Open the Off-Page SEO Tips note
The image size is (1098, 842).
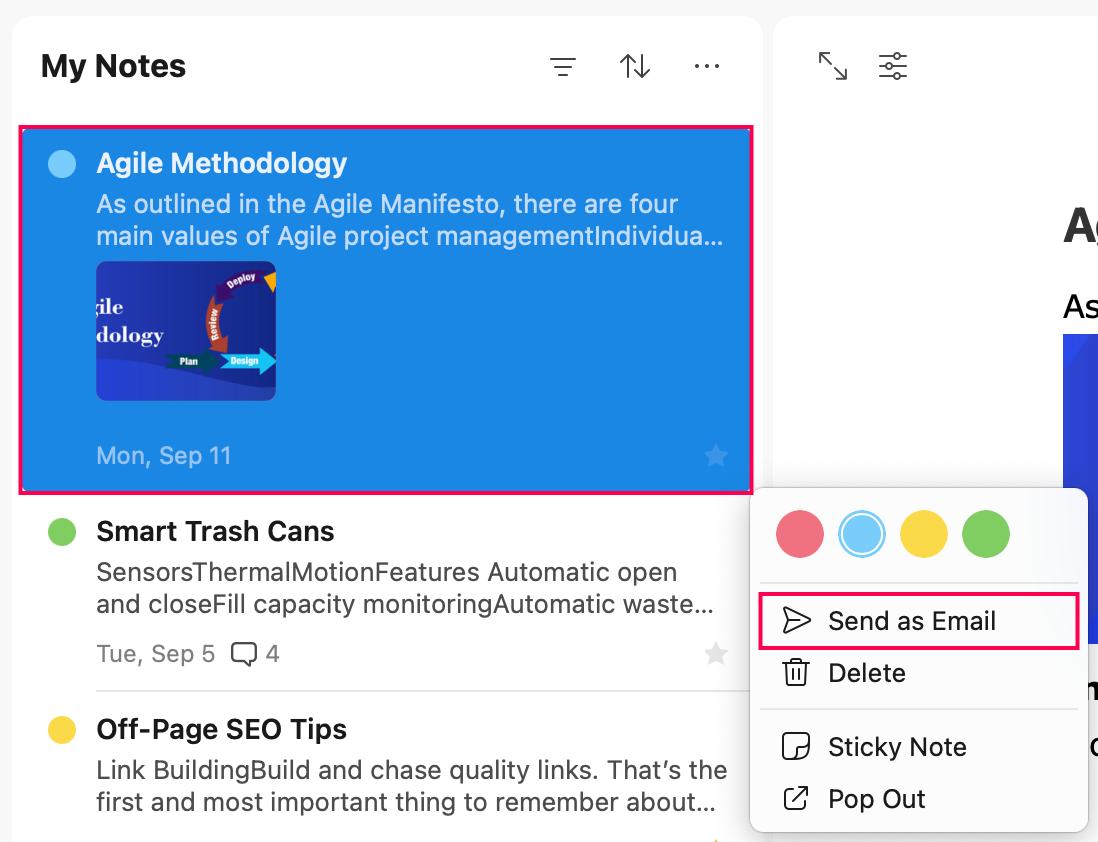(387, 767)
